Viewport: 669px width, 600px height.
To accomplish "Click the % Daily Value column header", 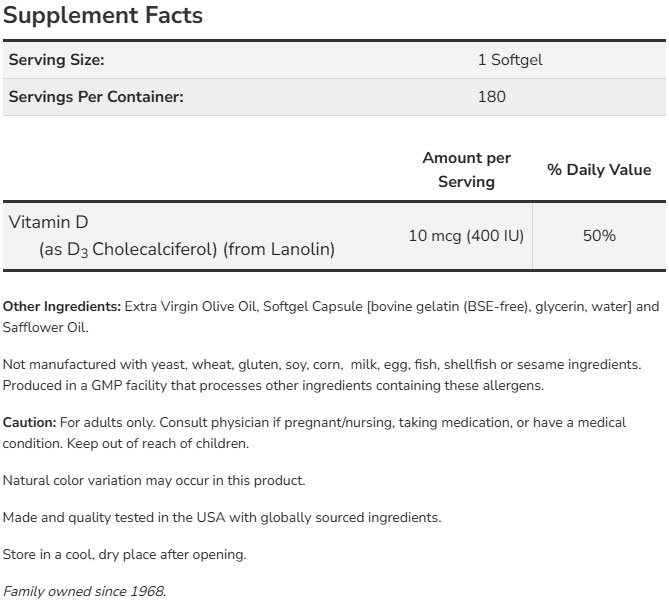I will 599,170.
